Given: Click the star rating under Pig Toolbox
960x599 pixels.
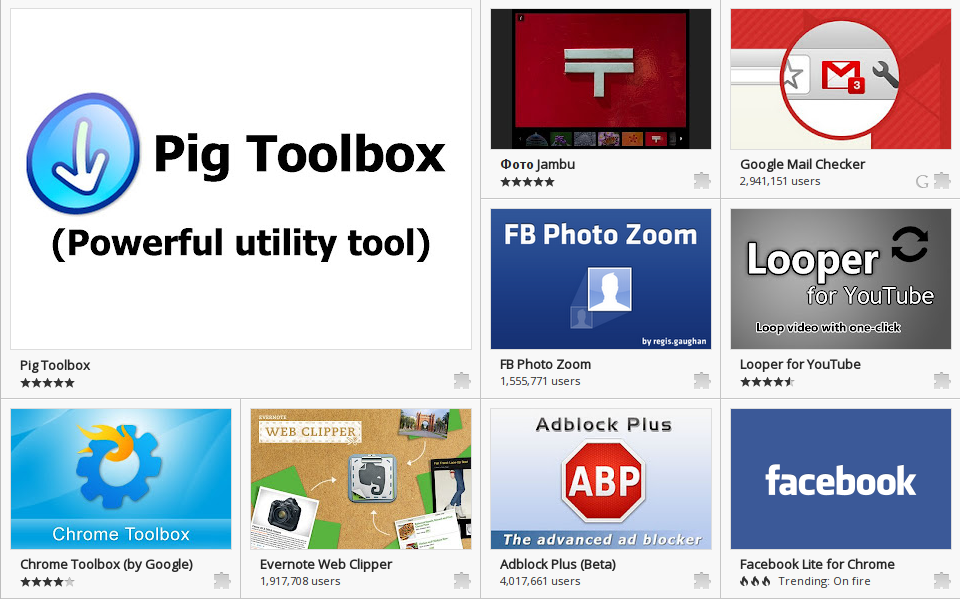Looking at the screenshot, I should coord(47,382).
